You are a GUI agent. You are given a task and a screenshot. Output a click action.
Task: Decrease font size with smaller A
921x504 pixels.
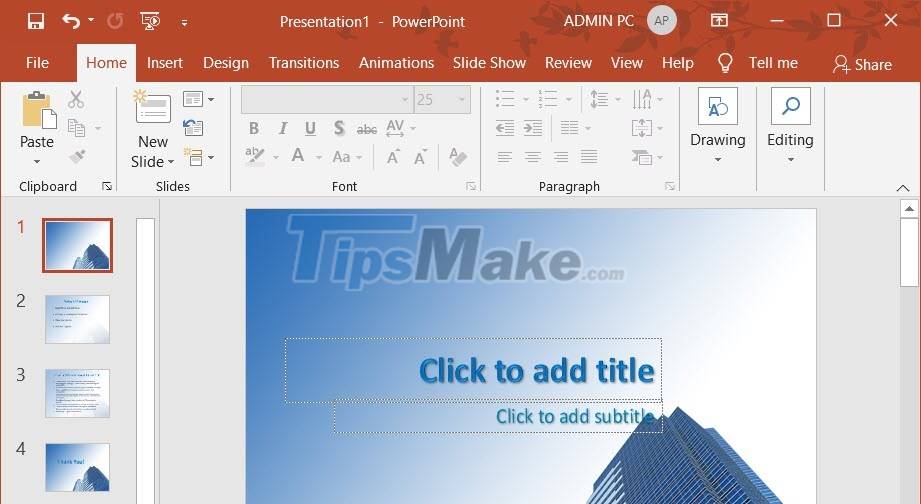421,157
